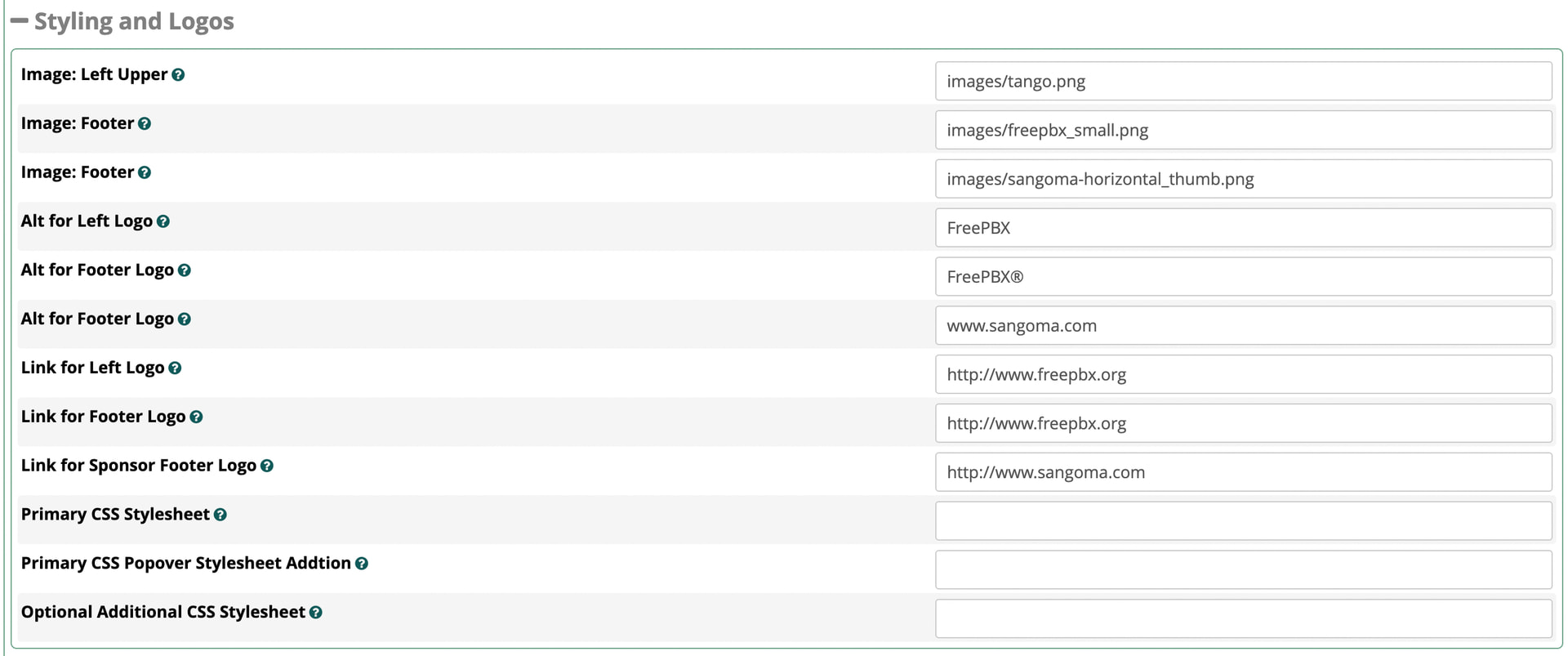The height and width of the screenshot is (656, 1568).
Task: Click help icon beside Link for Left Logo
Action: (x=175, y=368)
